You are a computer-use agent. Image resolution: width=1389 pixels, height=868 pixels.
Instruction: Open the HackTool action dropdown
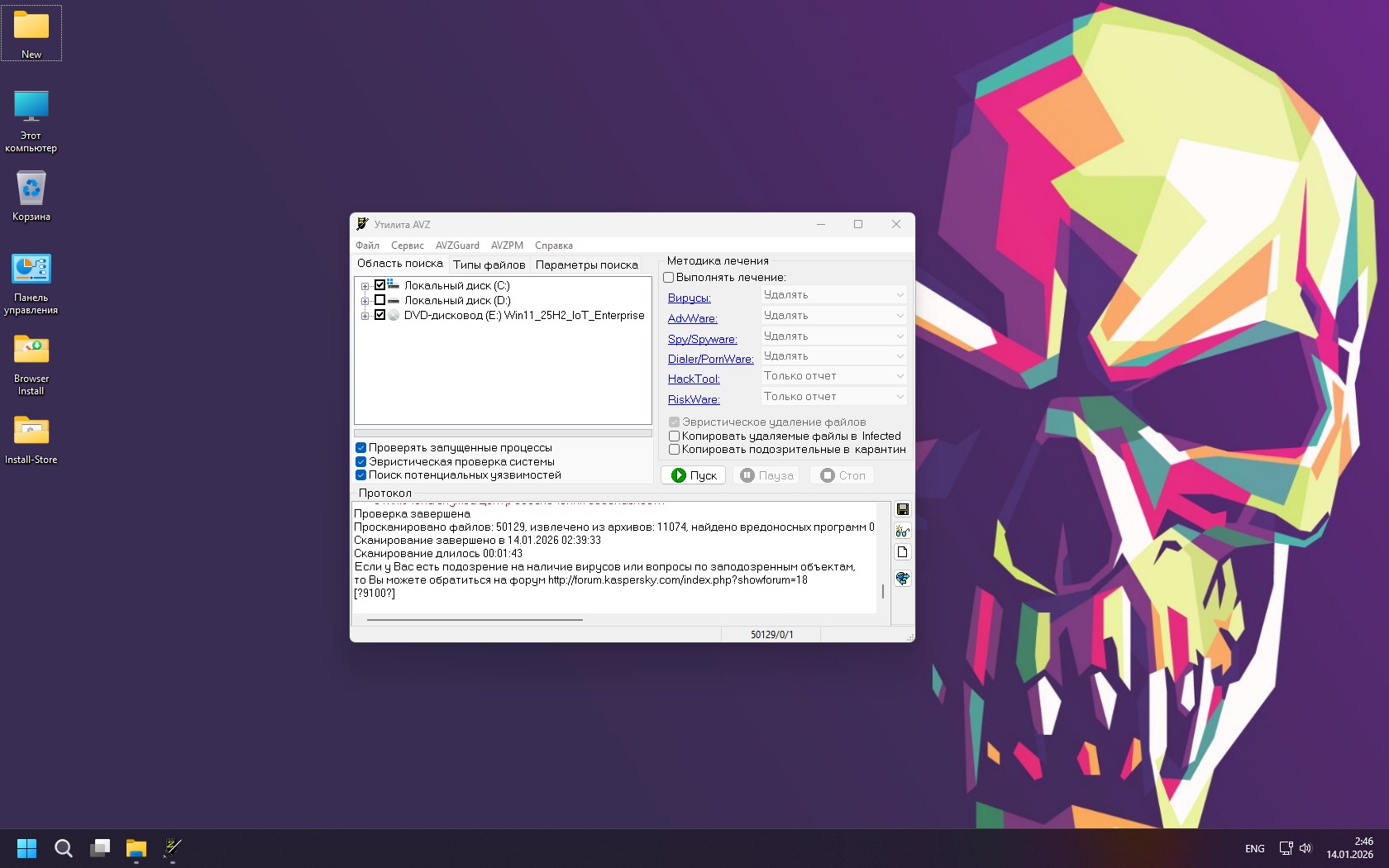[833, 376]
